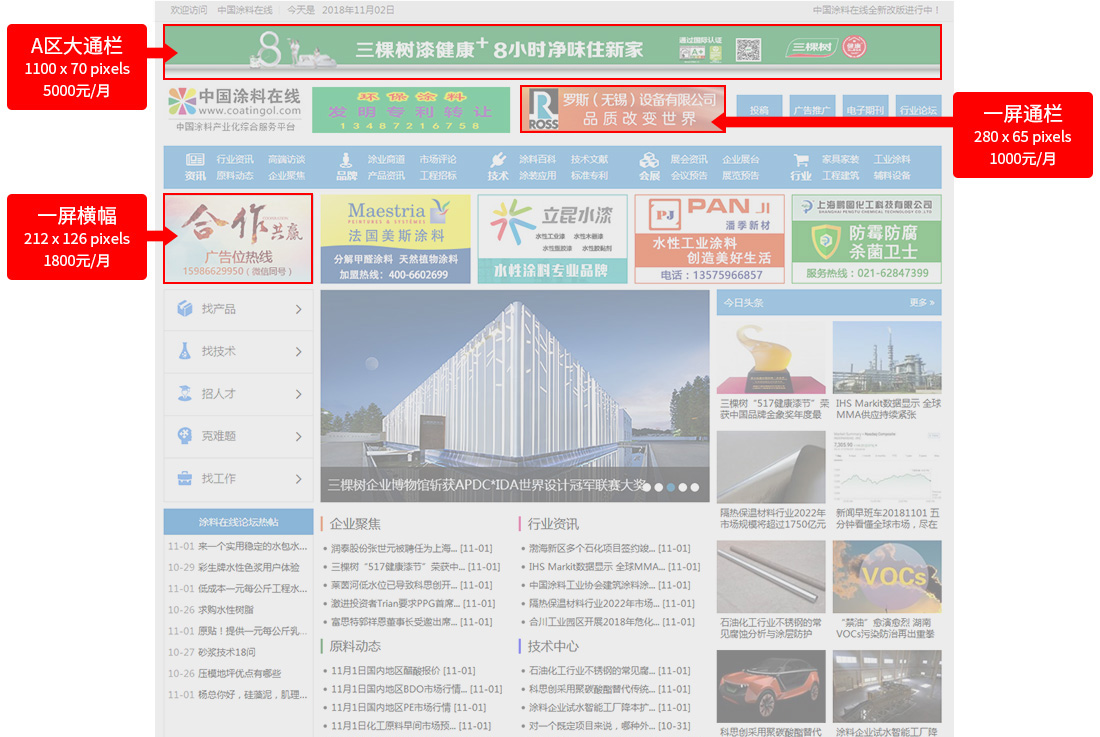The width and height of the screenshot is (1100, 737).
Task: Click the date 2018年11月02日 in top bar
Action: 358,10
